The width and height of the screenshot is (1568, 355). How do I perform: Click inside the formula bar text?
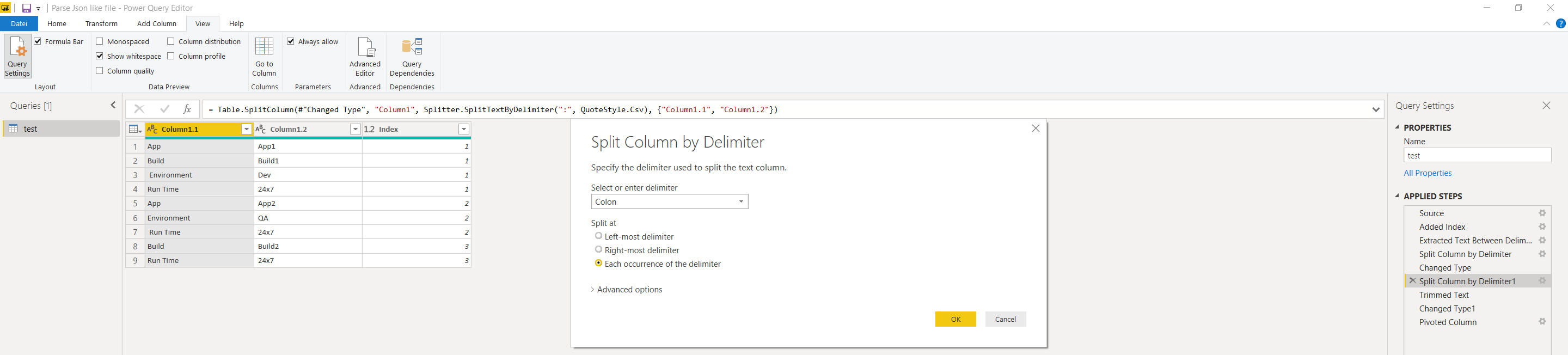click(x=492, y=109)
